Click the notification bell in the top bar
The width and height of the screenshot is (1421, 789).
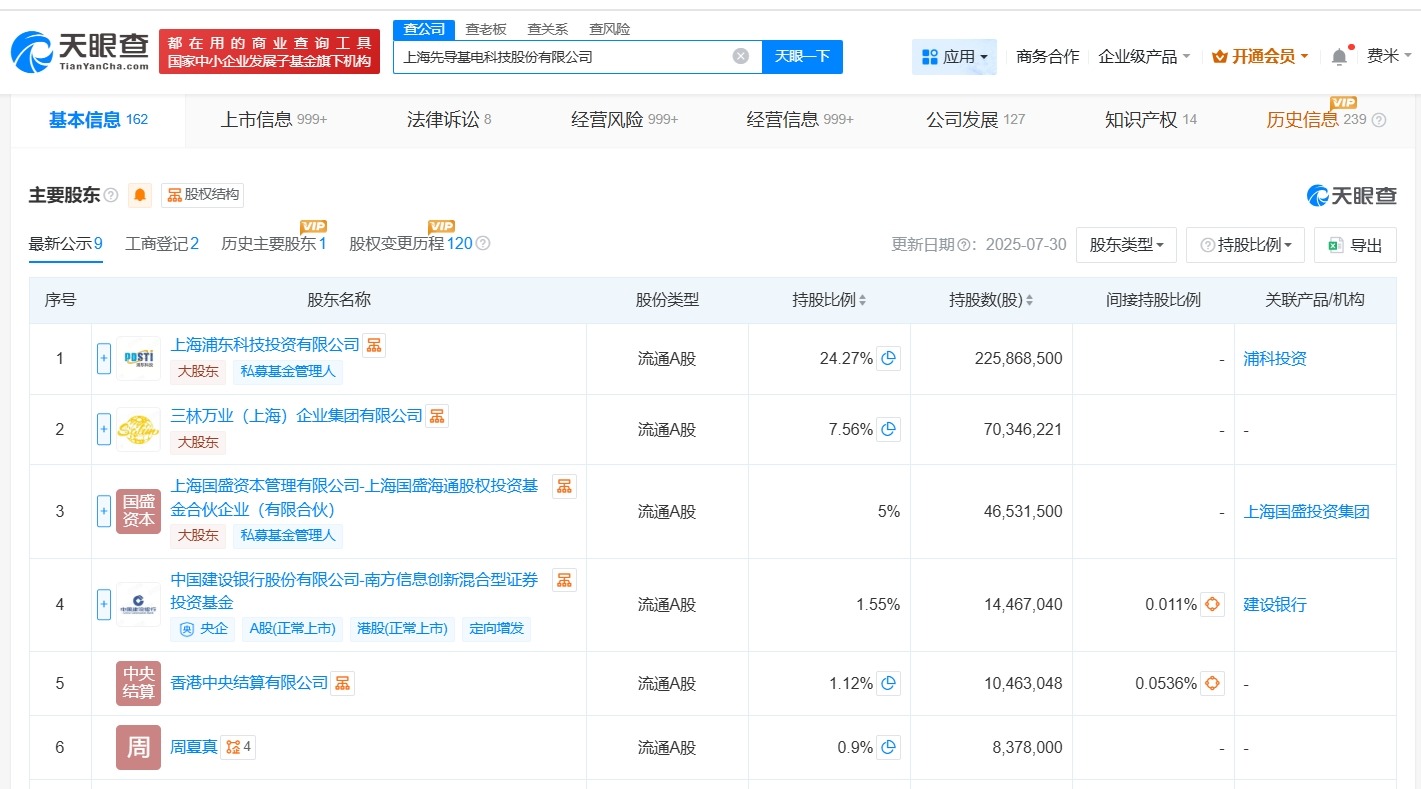(x=1338, y=56)
